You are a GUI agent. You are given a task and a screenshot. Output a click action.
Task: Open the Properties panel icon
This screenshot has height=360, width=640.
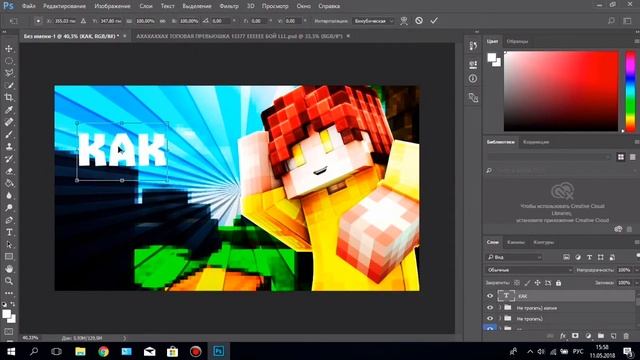pyautogui.click(x=473, y=64)
